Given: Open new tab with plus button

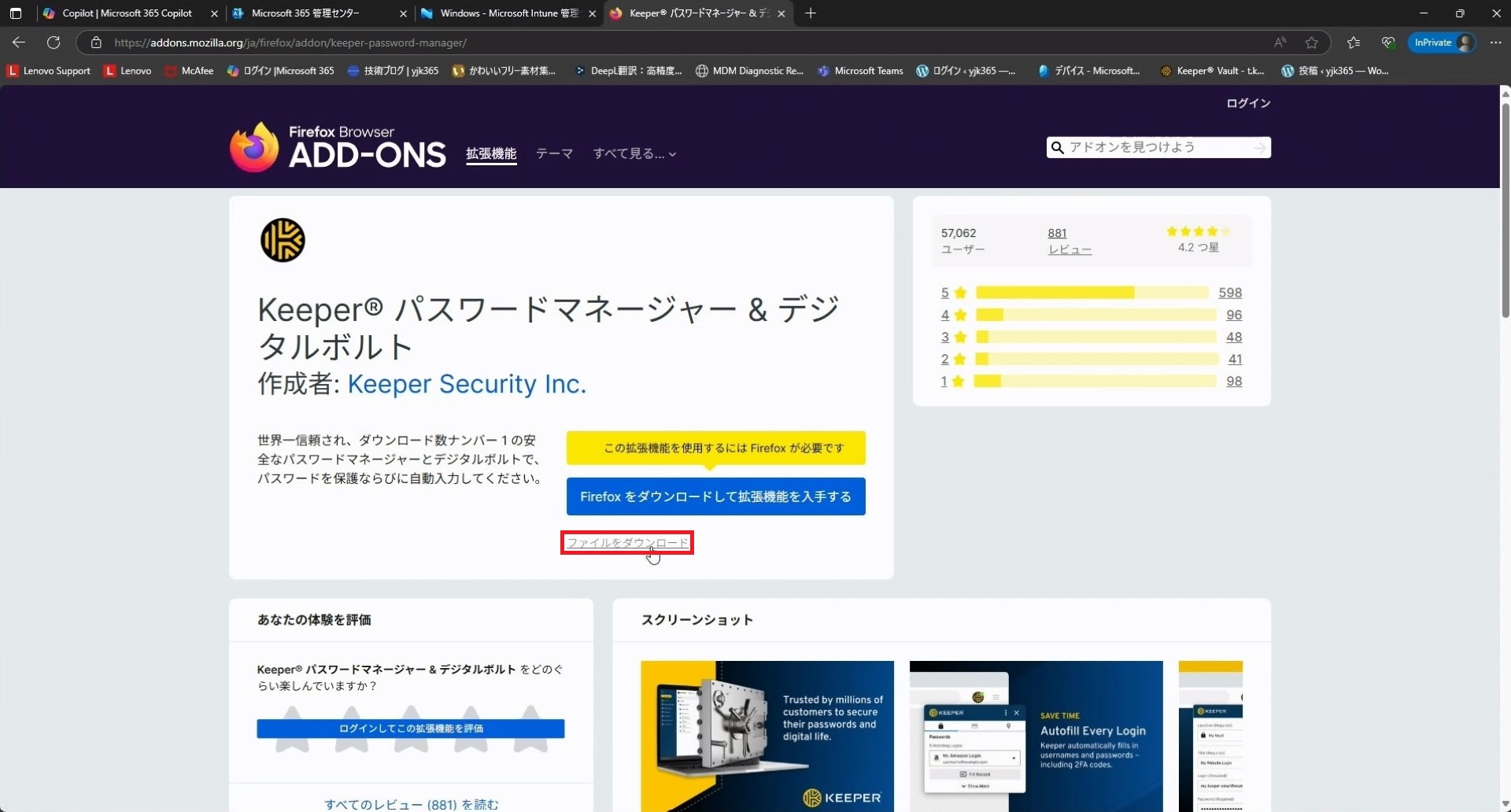Looking at the screenshot, I should (x=811, y=13).
